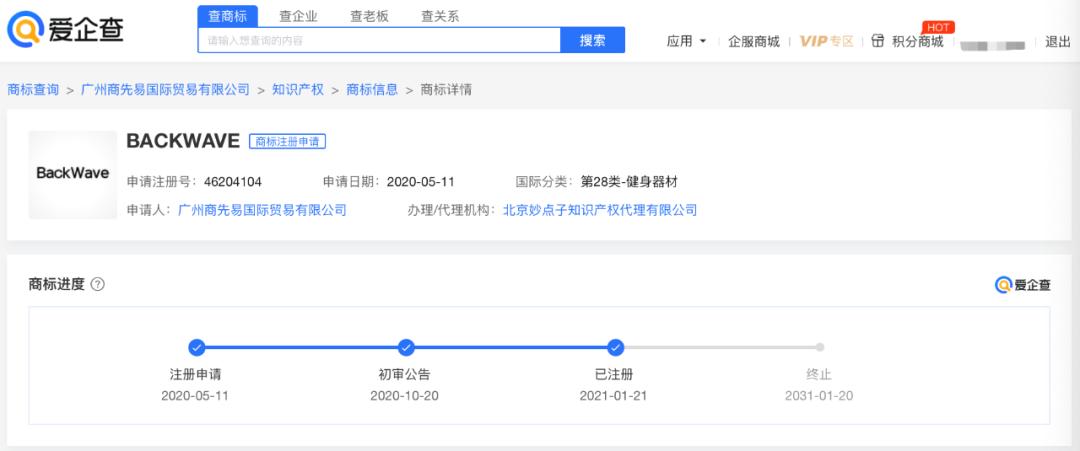Open the 企服商城 link
This screenshot has height=451, width=1080.
coord(754,41)
